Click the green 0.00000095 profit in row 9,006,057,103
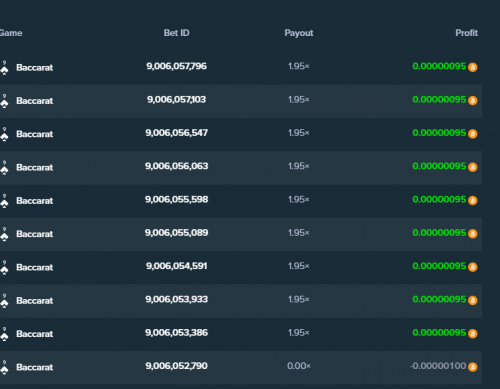Image resolution: width=500 pixels, height=389 pixels. (x=439, y=100)
